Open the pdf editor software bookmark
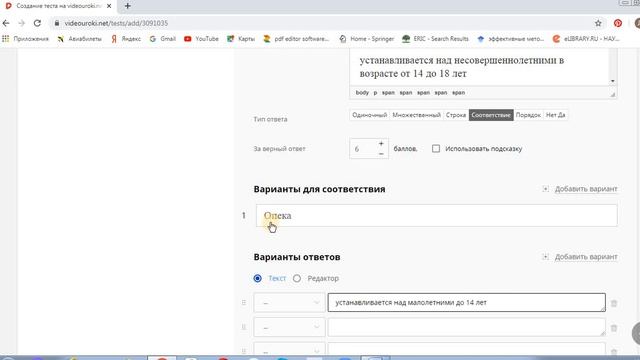Image resolution: width=640 pixels, height=360 pixels. click(296, 39)
